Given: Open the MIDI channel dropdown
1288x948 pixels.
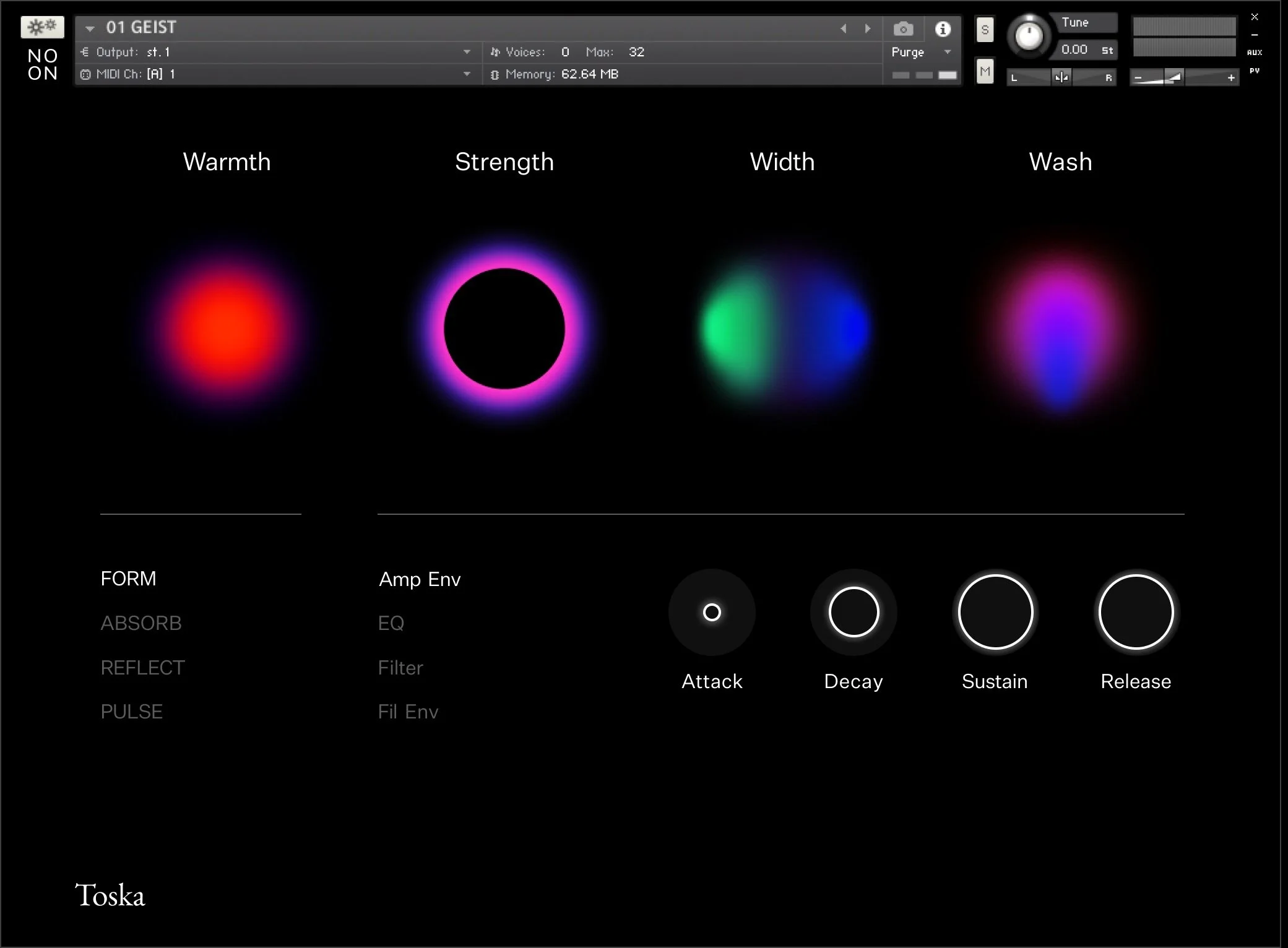Looking at the screenshot, I should [467, 74].
